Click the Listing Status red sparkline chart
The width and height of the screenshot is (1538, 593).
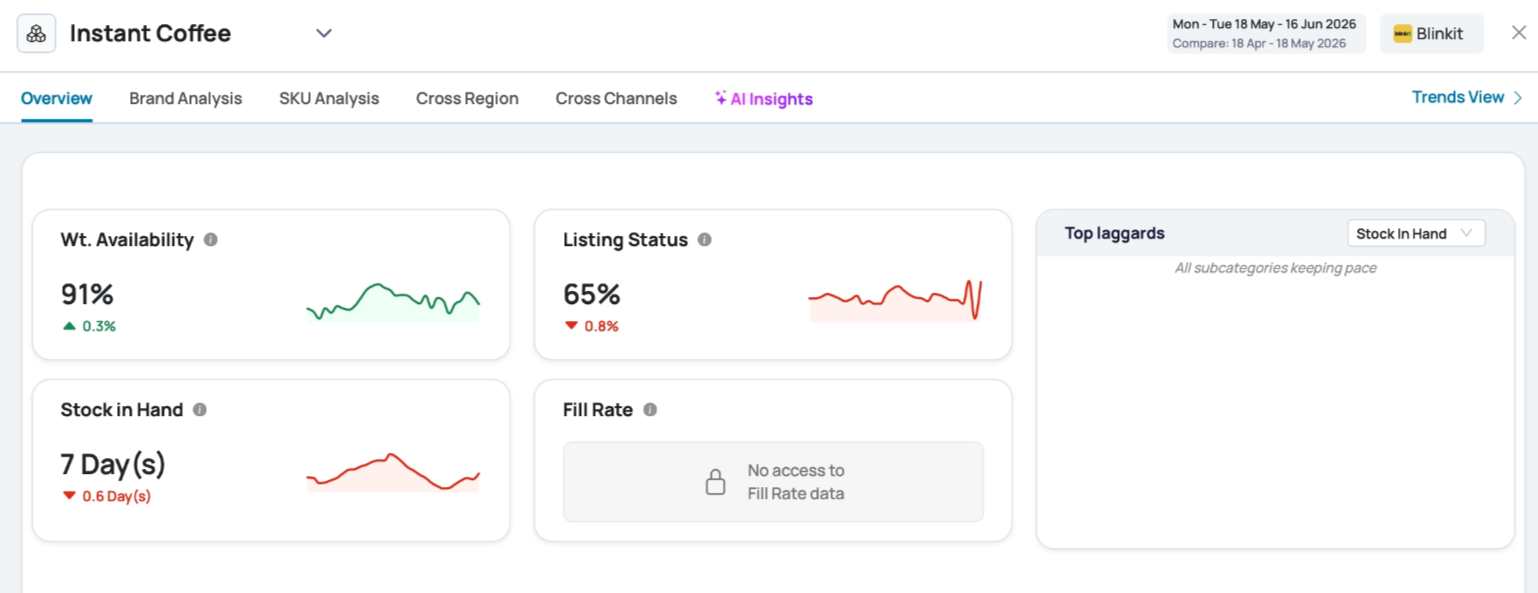pos(896,300)
